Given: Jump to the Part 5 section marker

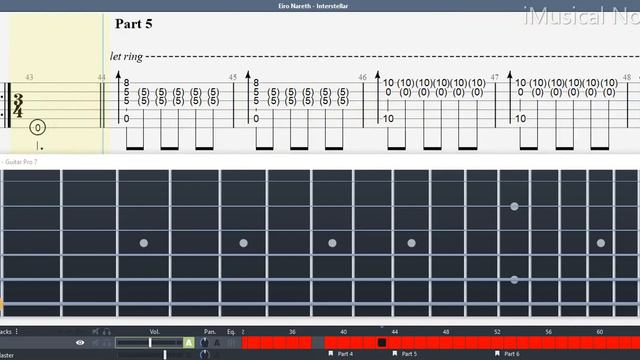Looking at the screenshot, I should click(x=409, y=354).
